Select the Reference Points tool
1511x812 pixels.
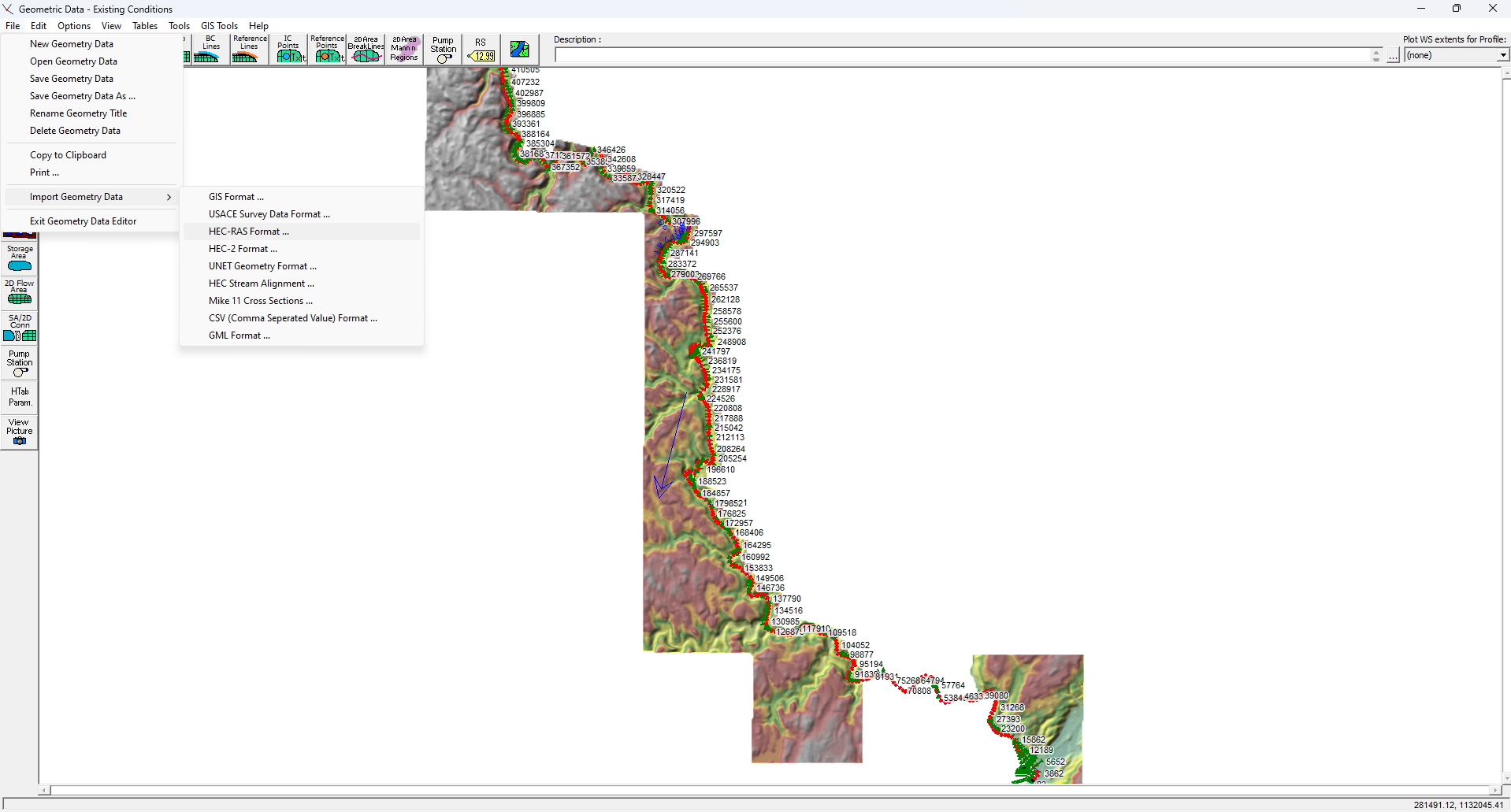(327, 49)
